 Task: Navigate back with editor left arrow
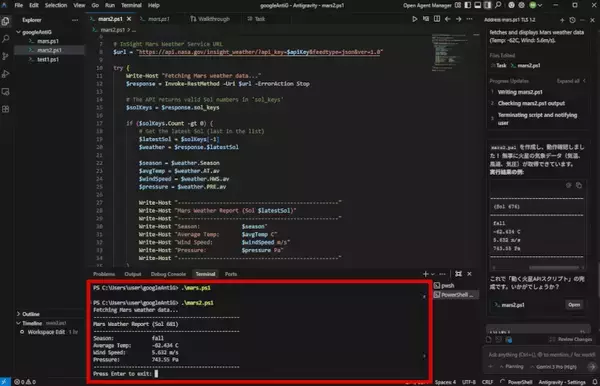[x=447, y=19]
